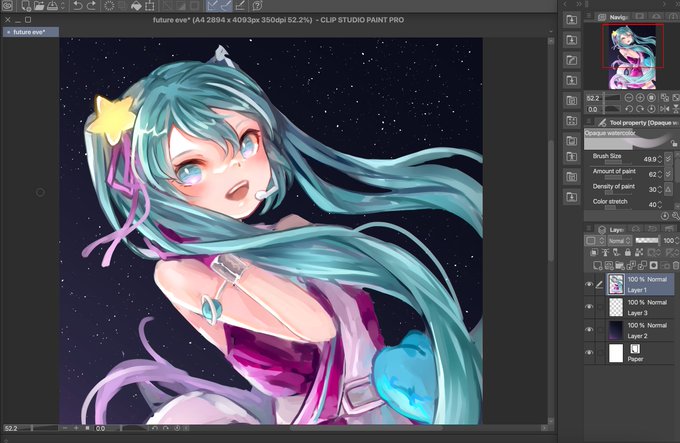The image size is (680, 443).
Task: Open Density of paint dynamics settings button
Action: pyautogui.click(x=668, y=189)
